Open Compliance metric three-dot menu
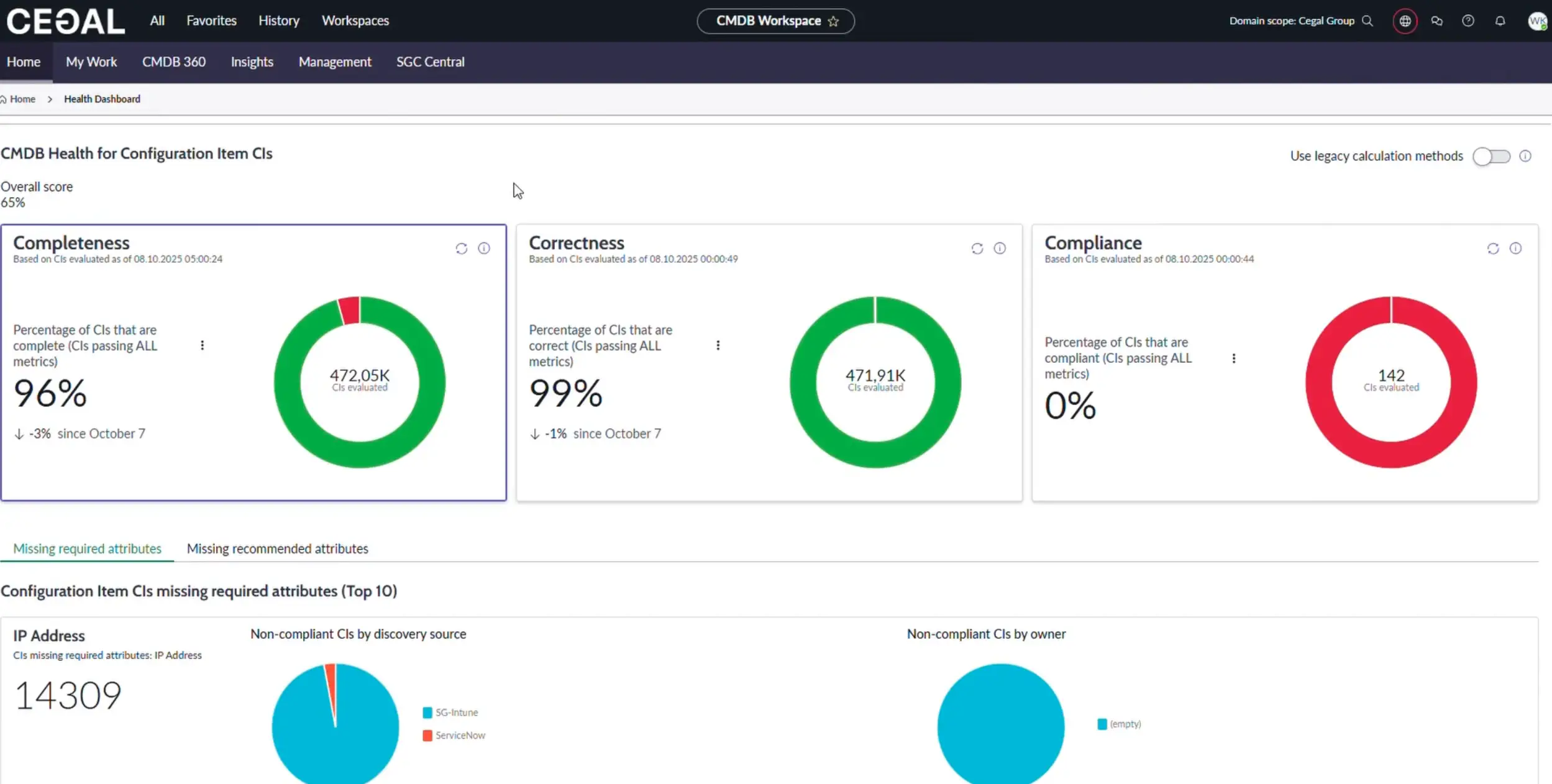 (x=1234, y=358)
